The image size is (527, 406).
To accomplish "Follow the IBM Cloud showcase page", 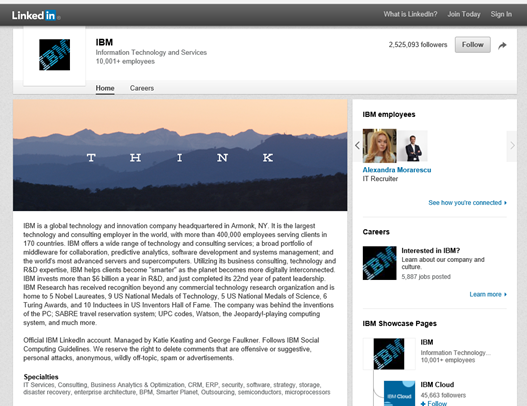I will tap(434, 403).
